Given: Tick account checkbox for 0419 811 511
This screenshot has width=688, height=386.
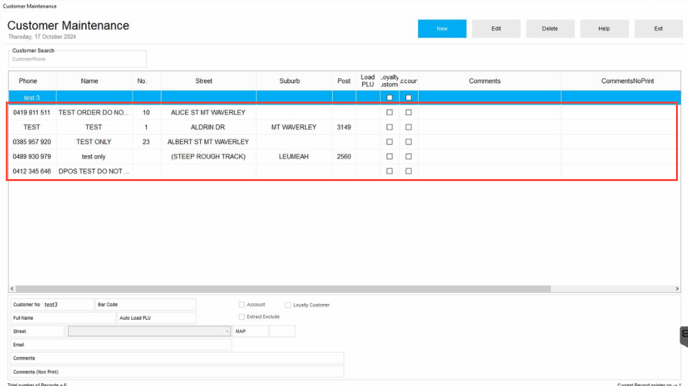Looking at the screenshot, I should click(408, 112).
